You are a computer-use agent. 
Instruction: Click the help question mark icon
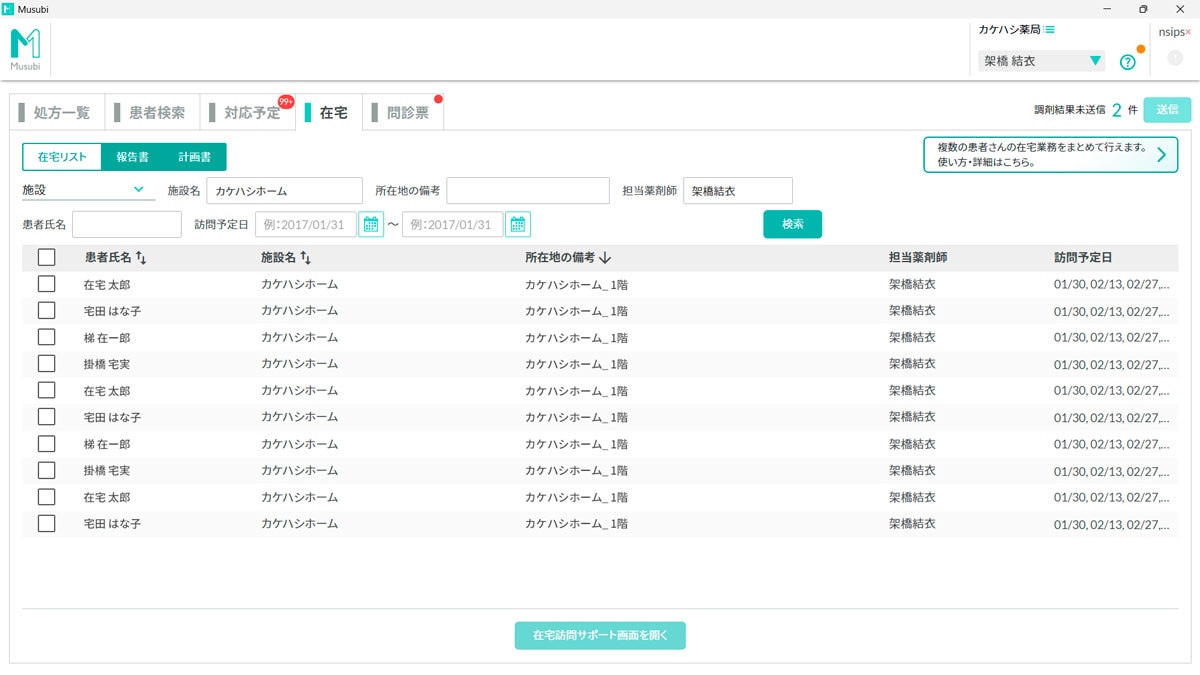pos(1128,61)
